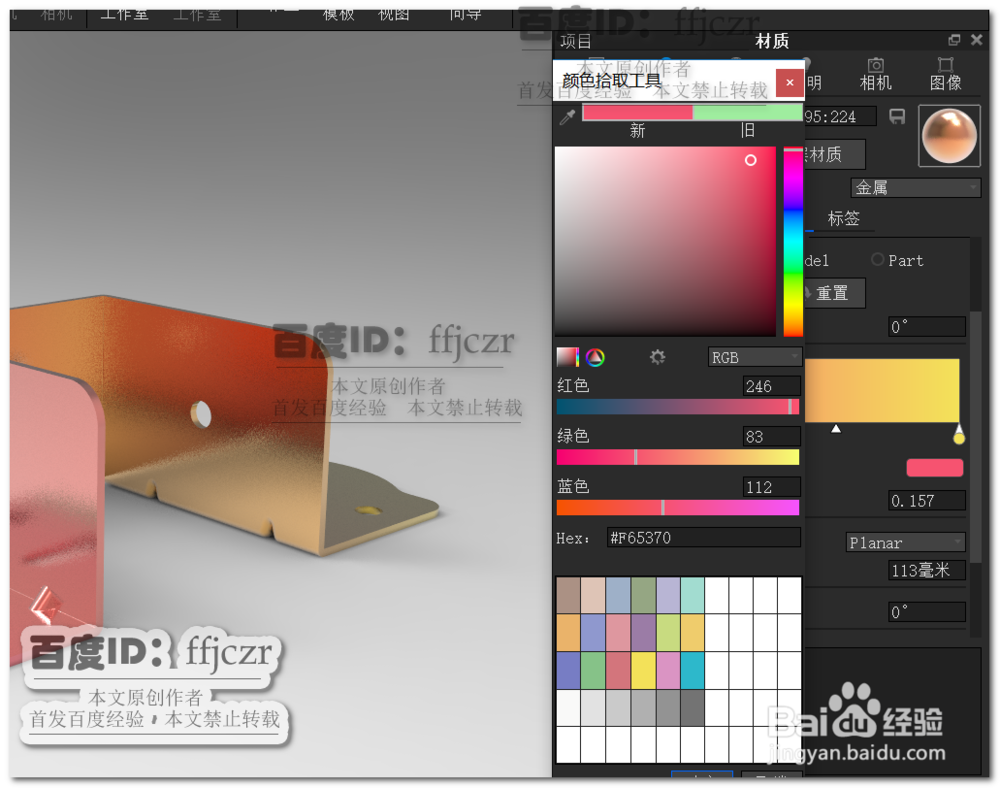This screenshot has width=1000, height=788.
Task: Open the metal material type dropdown
Action: point(915,187)
